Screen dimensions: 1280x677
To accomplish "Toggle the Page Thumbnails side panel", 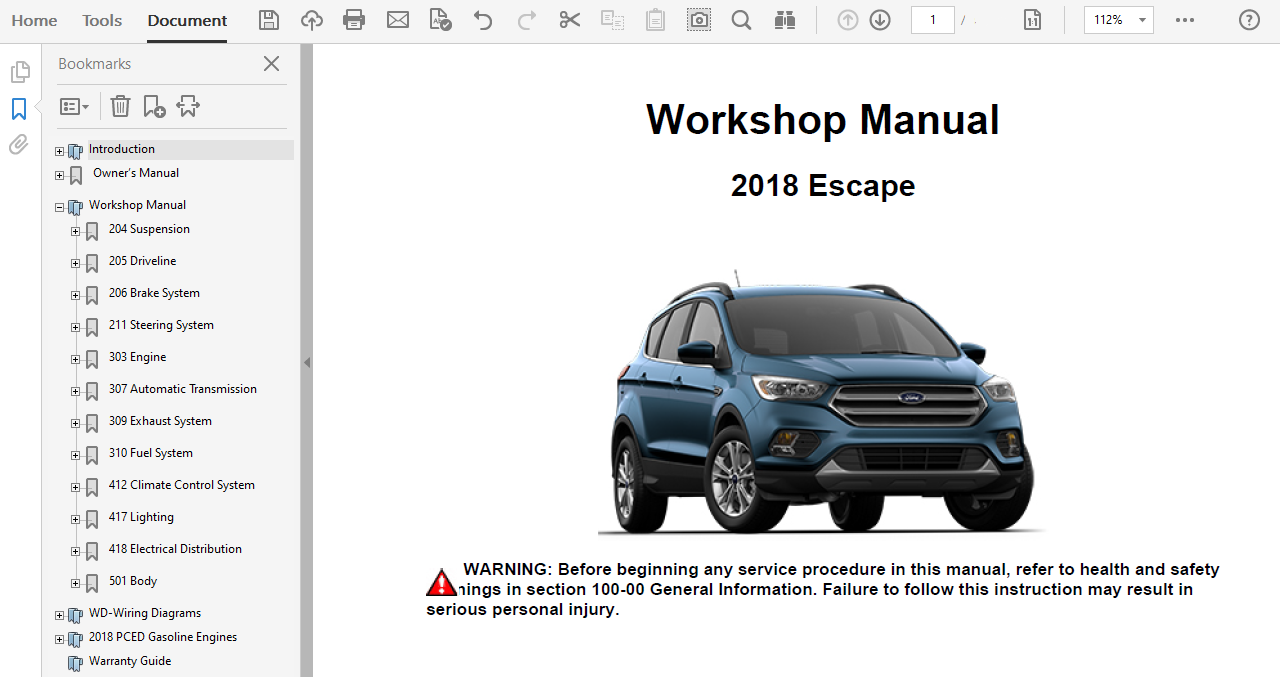I will [x=19, y=72].
